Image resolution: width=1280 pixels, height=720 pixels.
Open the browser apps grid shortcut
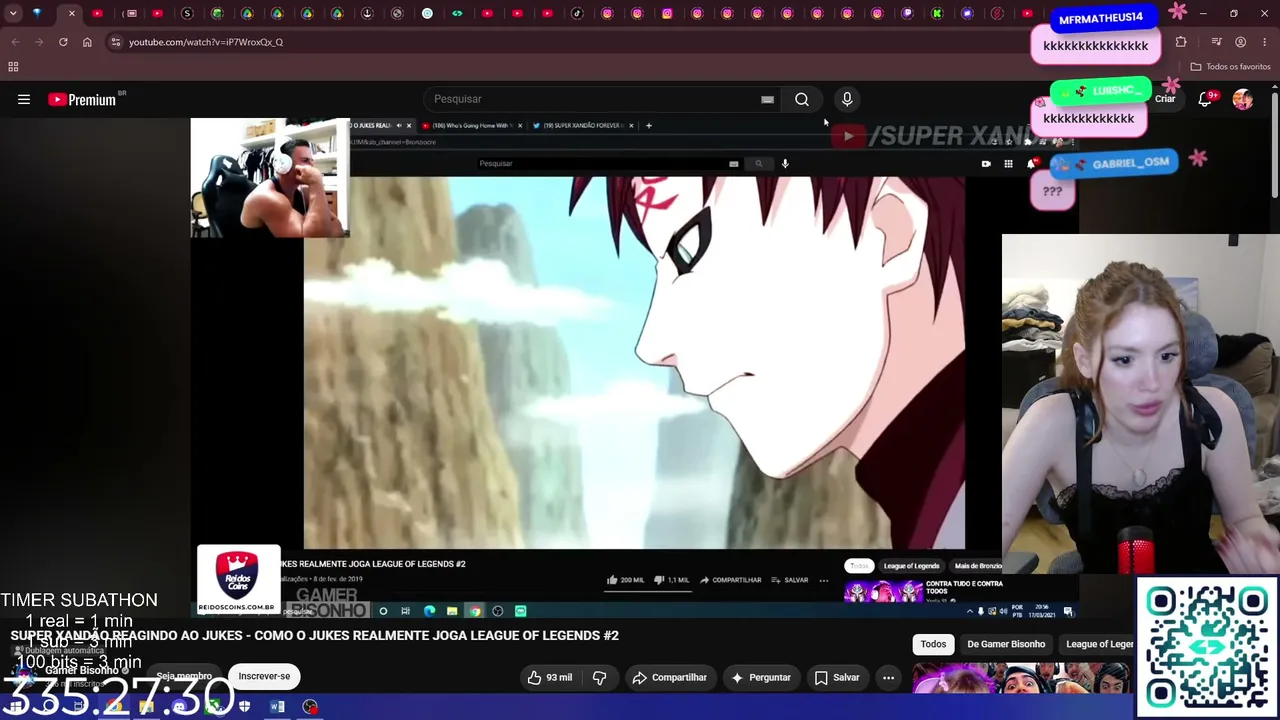13,67
